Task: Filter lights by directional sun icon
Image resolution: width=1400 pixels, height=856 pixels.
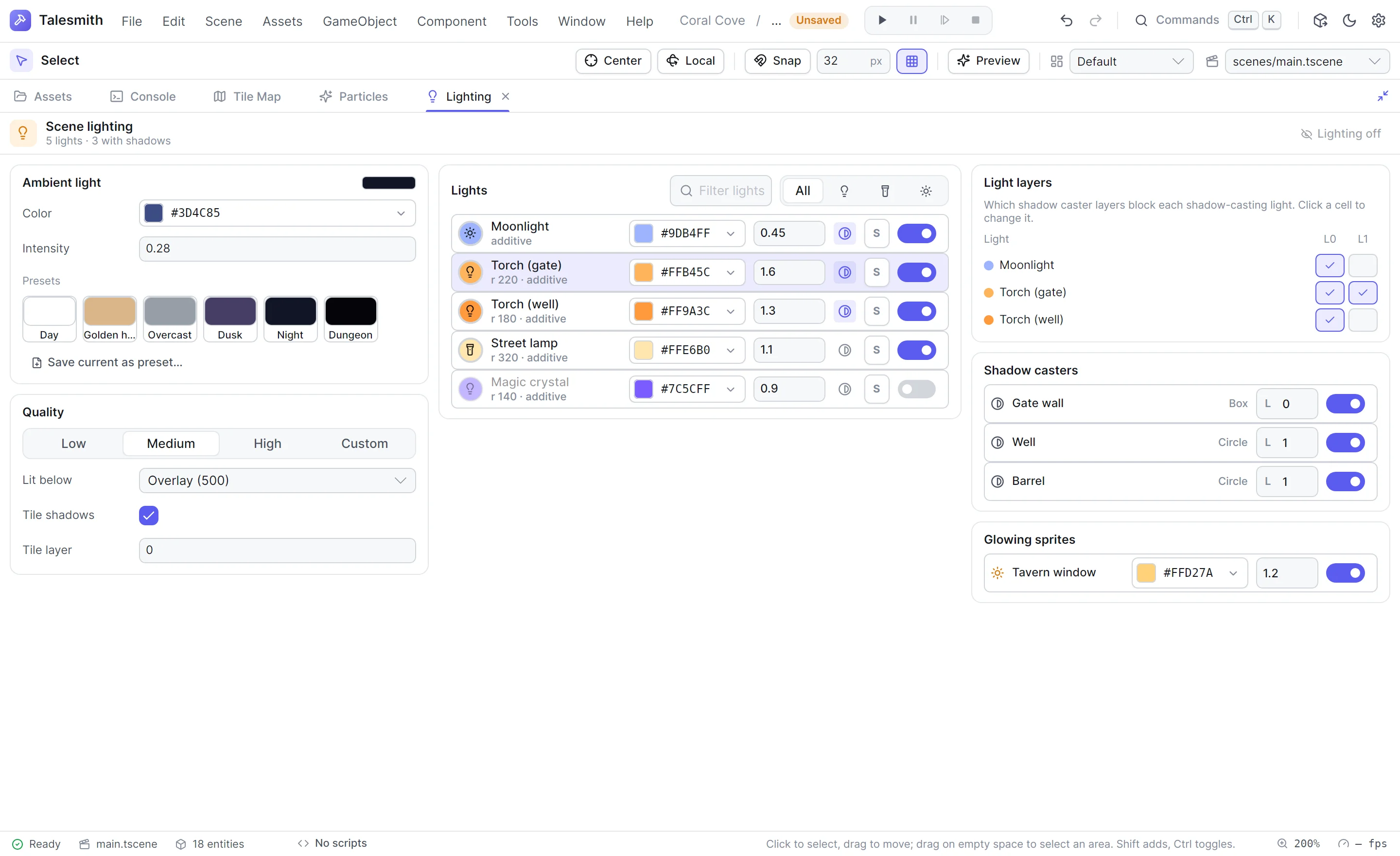Action: [x=926, y=191]
